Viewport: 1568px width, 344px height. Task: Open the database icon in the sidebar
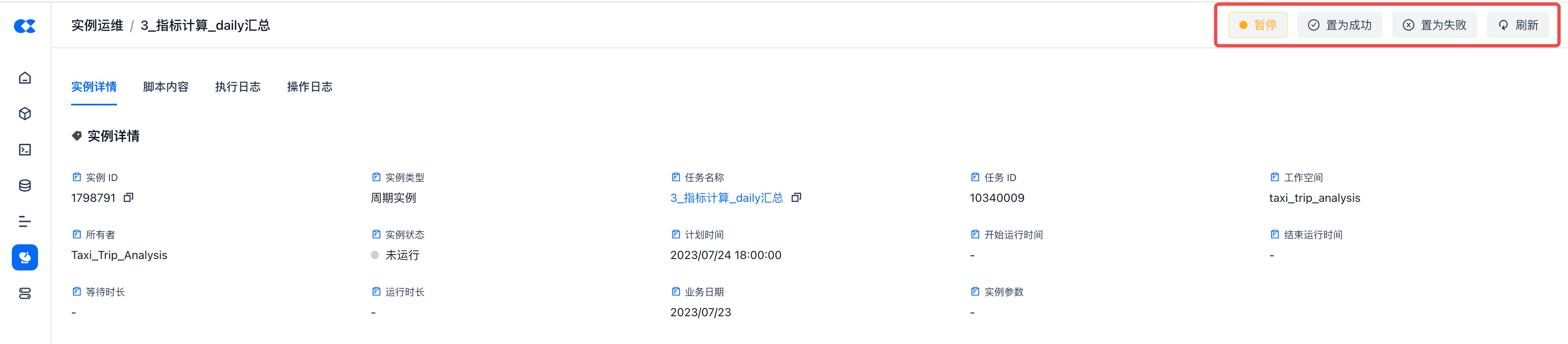[25, 186]
